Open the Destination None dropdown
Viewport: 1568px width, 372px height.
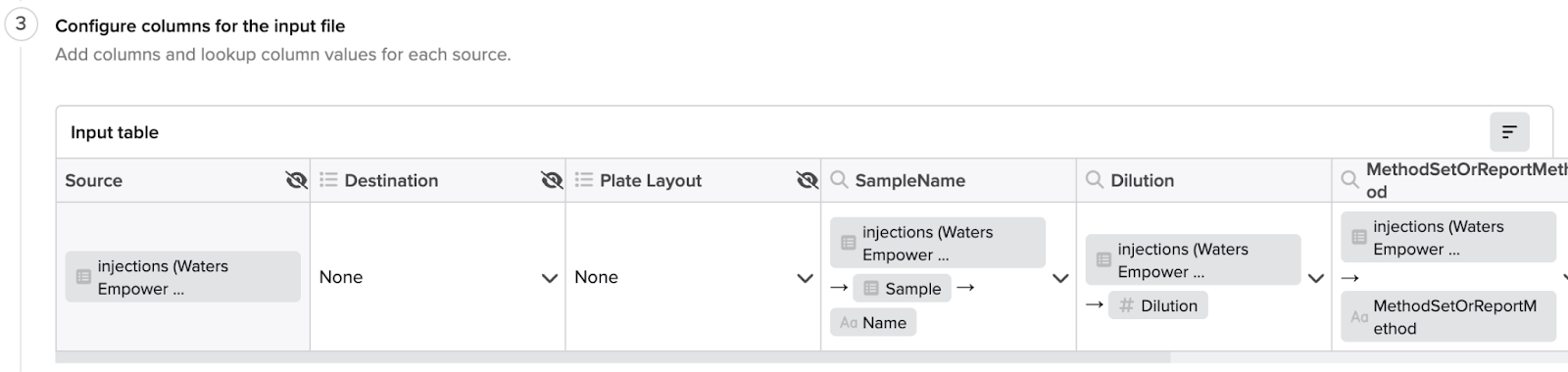click(438, 277)
